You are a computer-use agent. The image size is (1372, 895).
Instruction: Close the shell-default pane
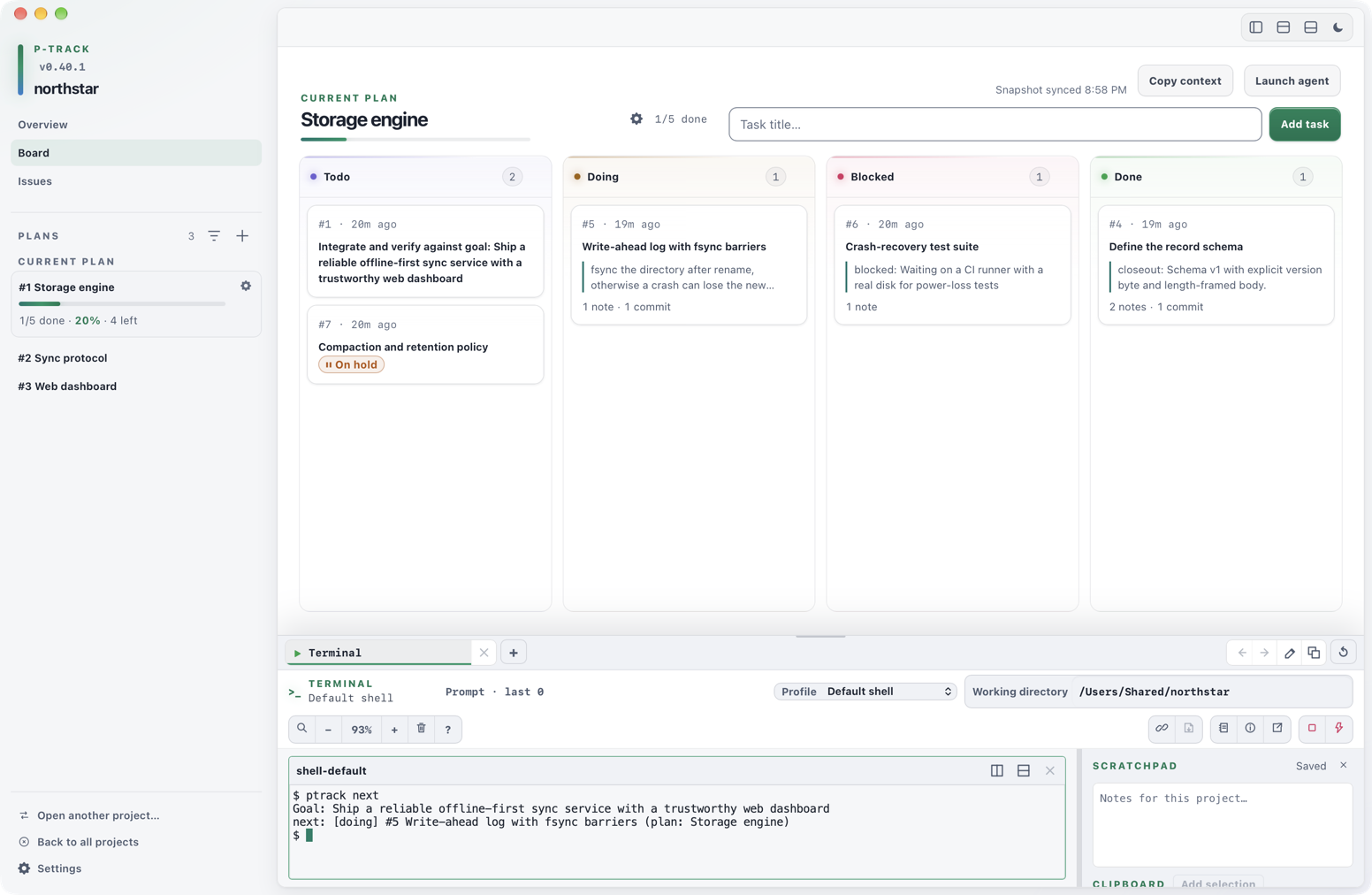1050,771
